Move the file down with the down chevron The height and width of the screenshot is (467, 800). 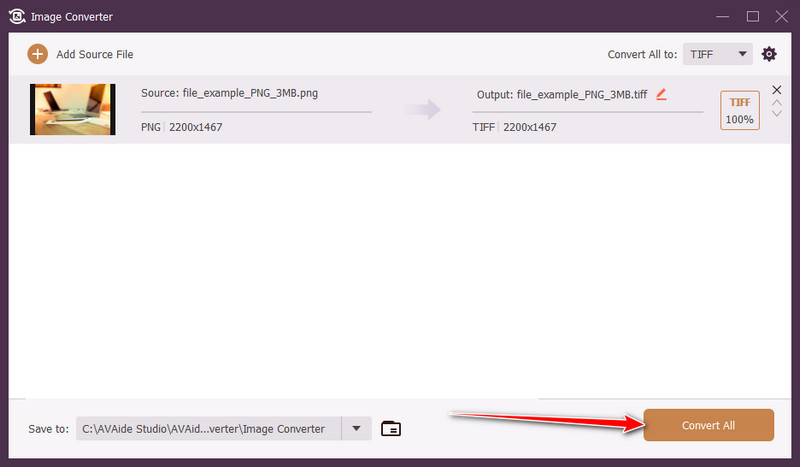coord(777,114)
